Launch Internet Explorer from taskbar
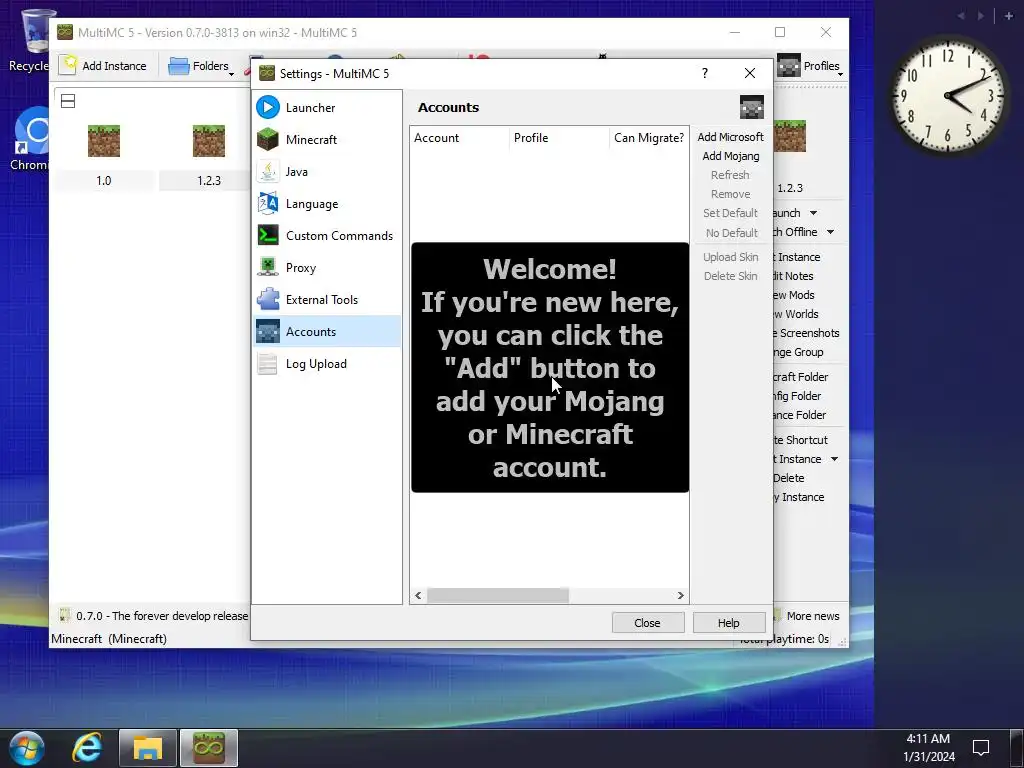 (86, 748)
